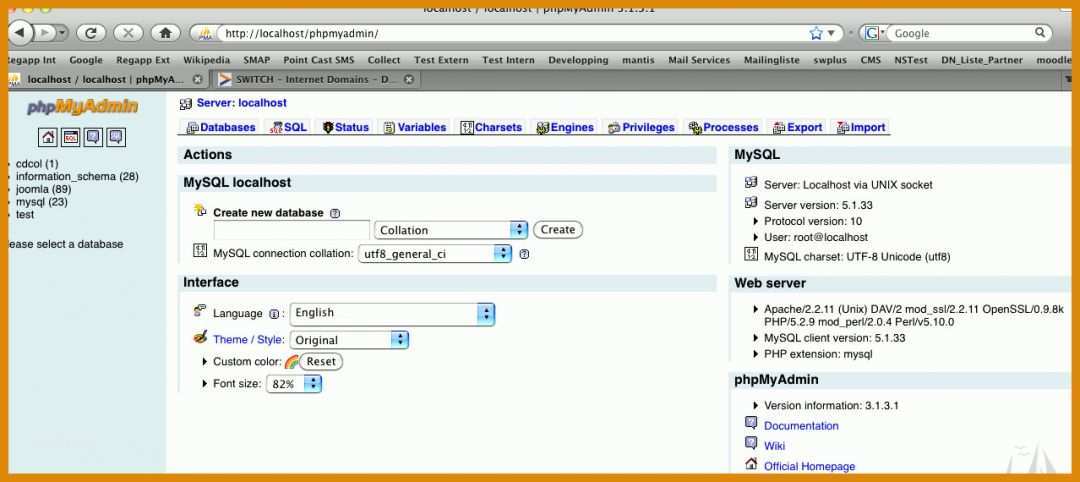Click the browser home icon

tap(165, 32)
